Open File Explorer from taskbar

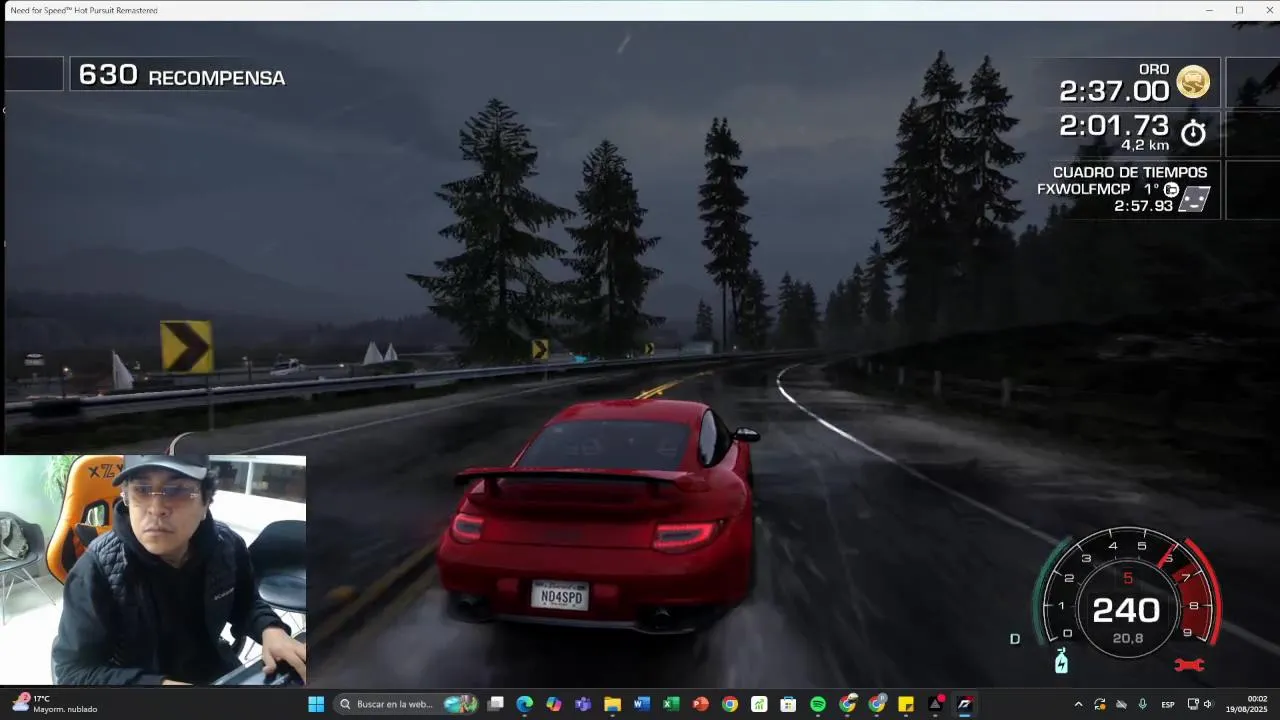612,704
